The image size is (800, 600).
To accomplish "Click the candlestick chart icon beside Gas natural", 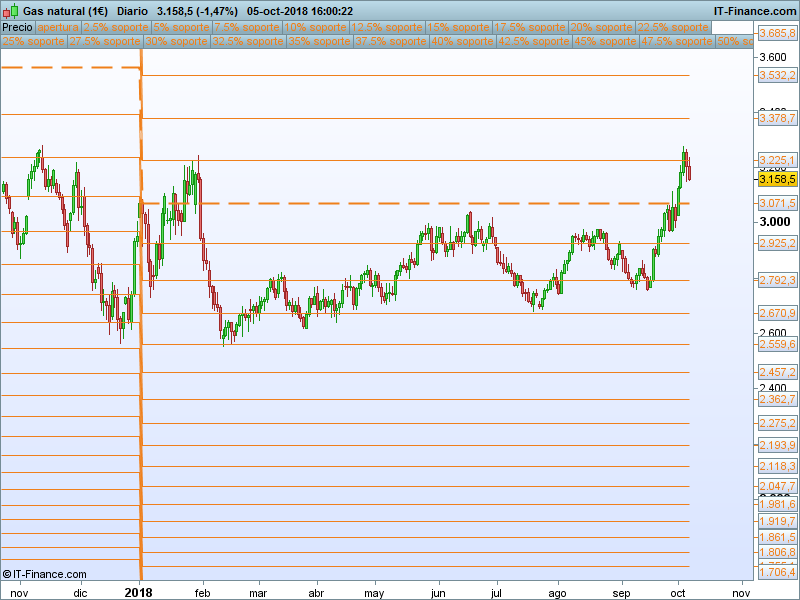I will (11, 11).
